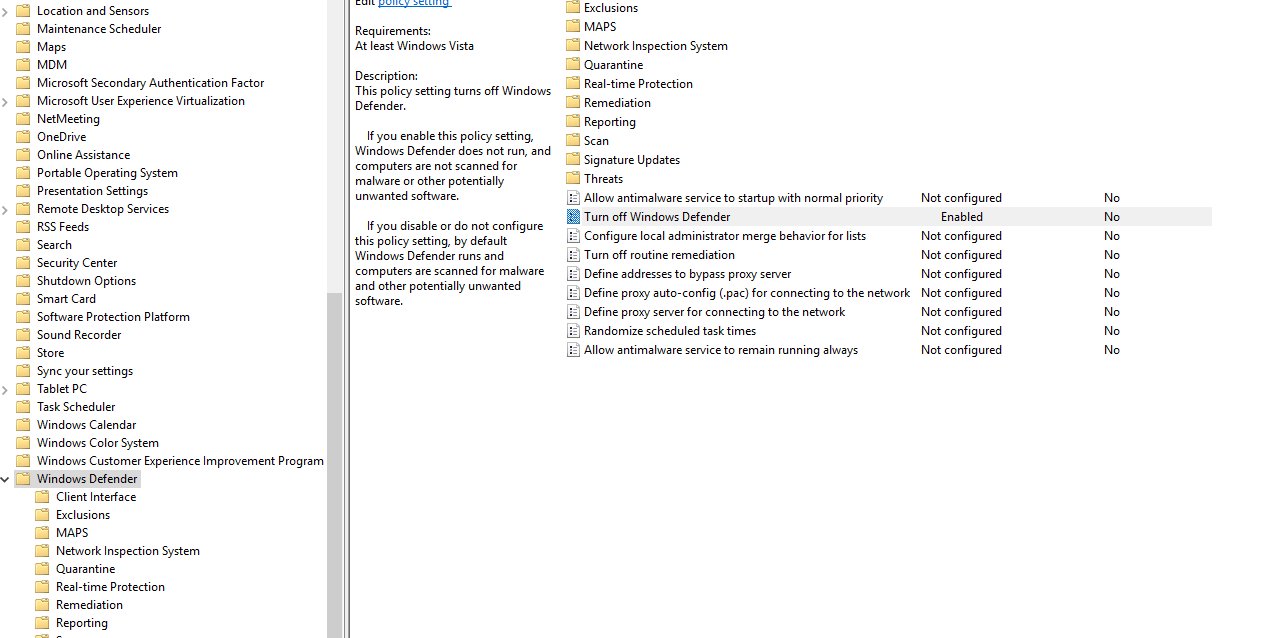
Task: Click the Remediation folder icon in the right pane
Action: tap(573, 103)
